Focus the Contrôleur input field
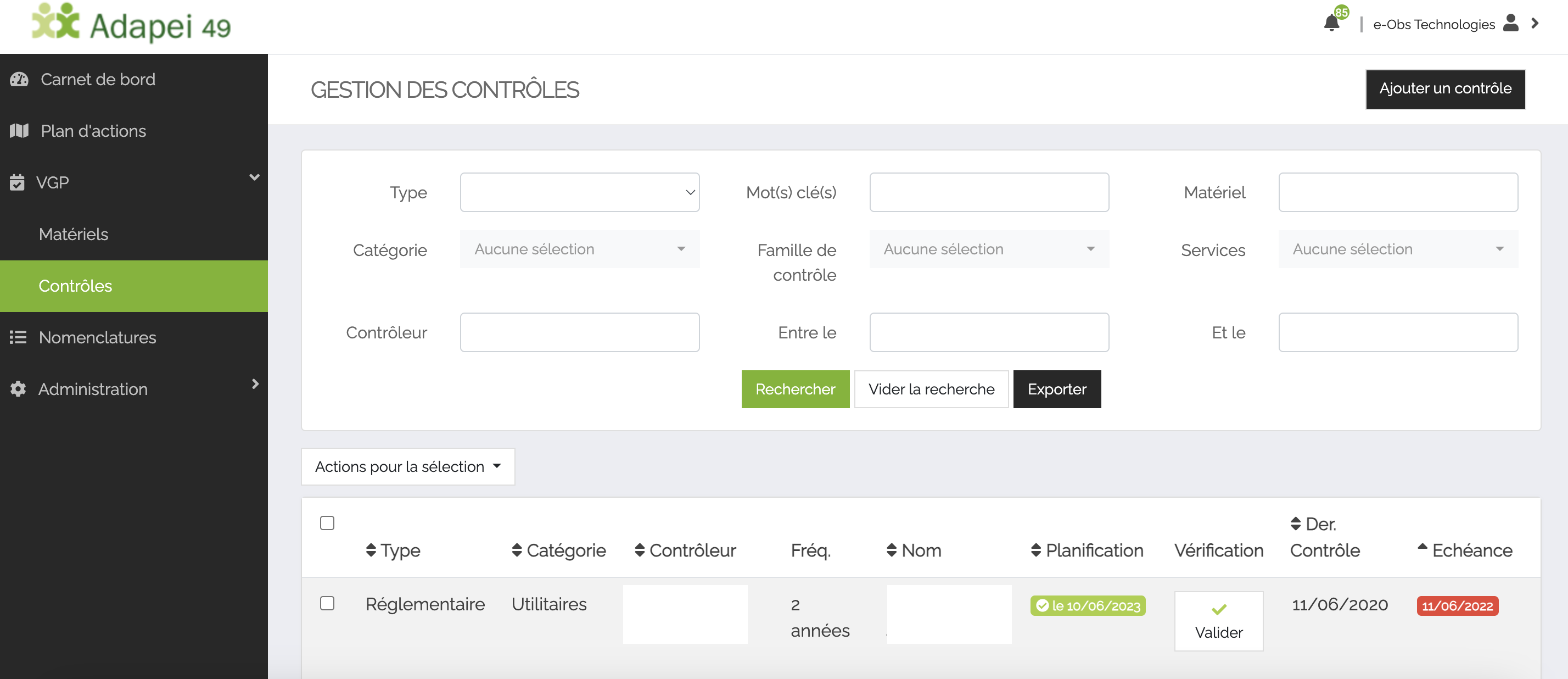 pos(579,332)
